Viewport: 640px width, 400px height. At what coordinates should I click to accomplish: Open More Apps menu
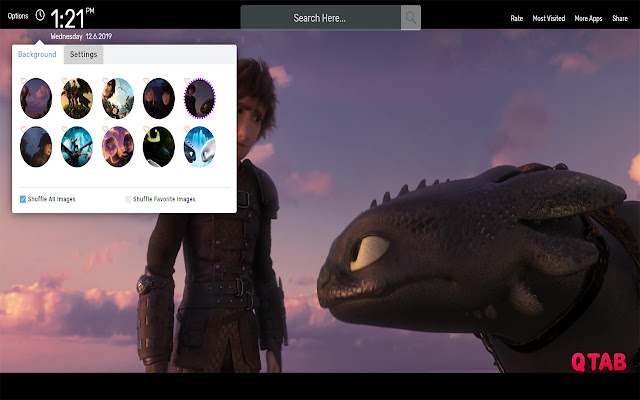pos(588,18)
